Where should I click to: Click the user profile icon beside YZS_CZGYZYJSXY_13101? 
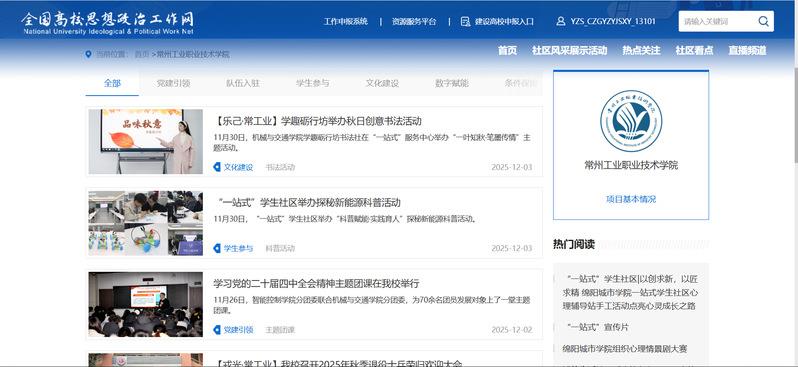pyautogui.click(x=561, y=21)
